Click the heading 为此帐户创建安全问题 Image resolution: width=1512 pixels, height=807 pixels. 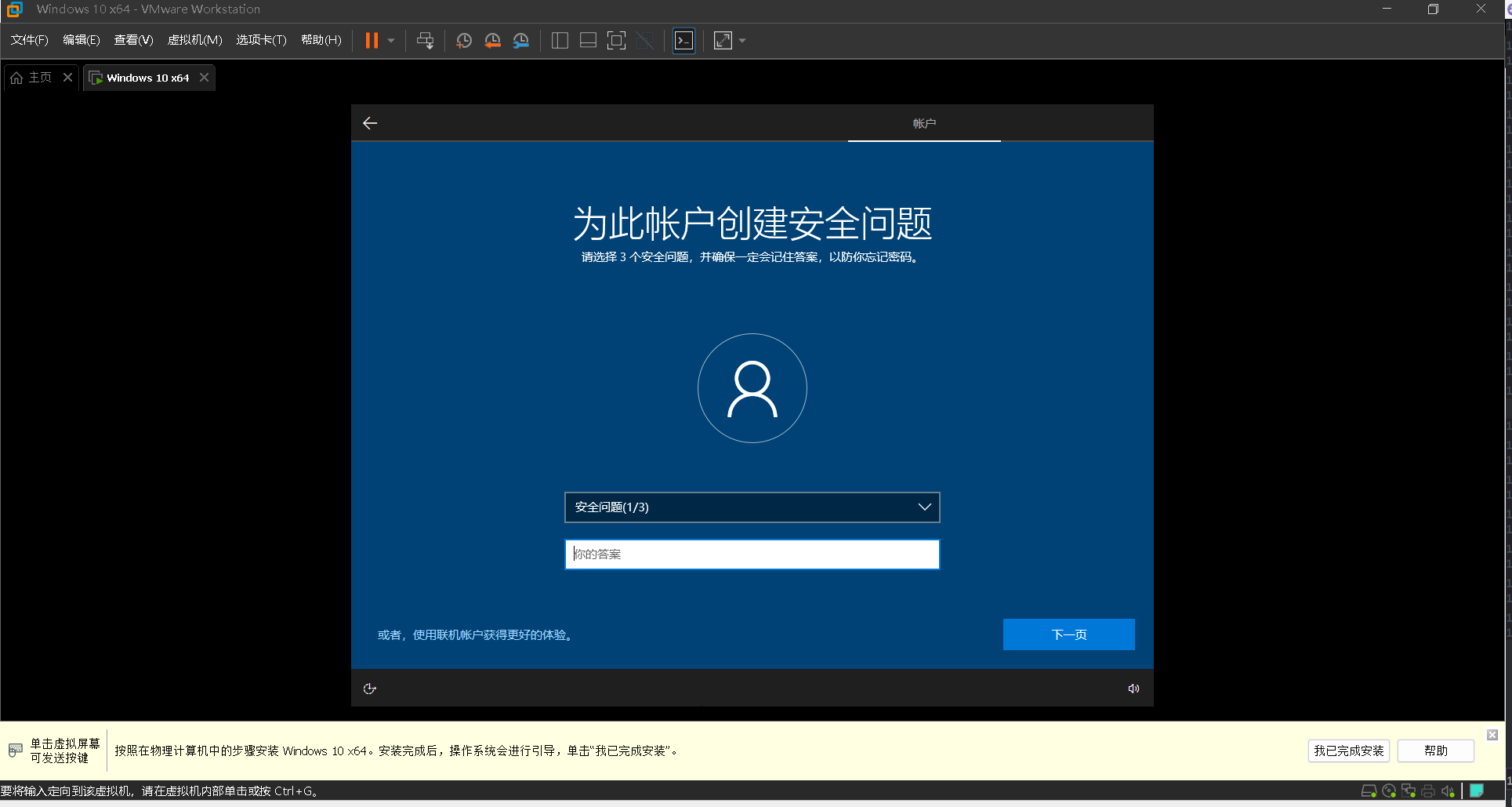752,224
